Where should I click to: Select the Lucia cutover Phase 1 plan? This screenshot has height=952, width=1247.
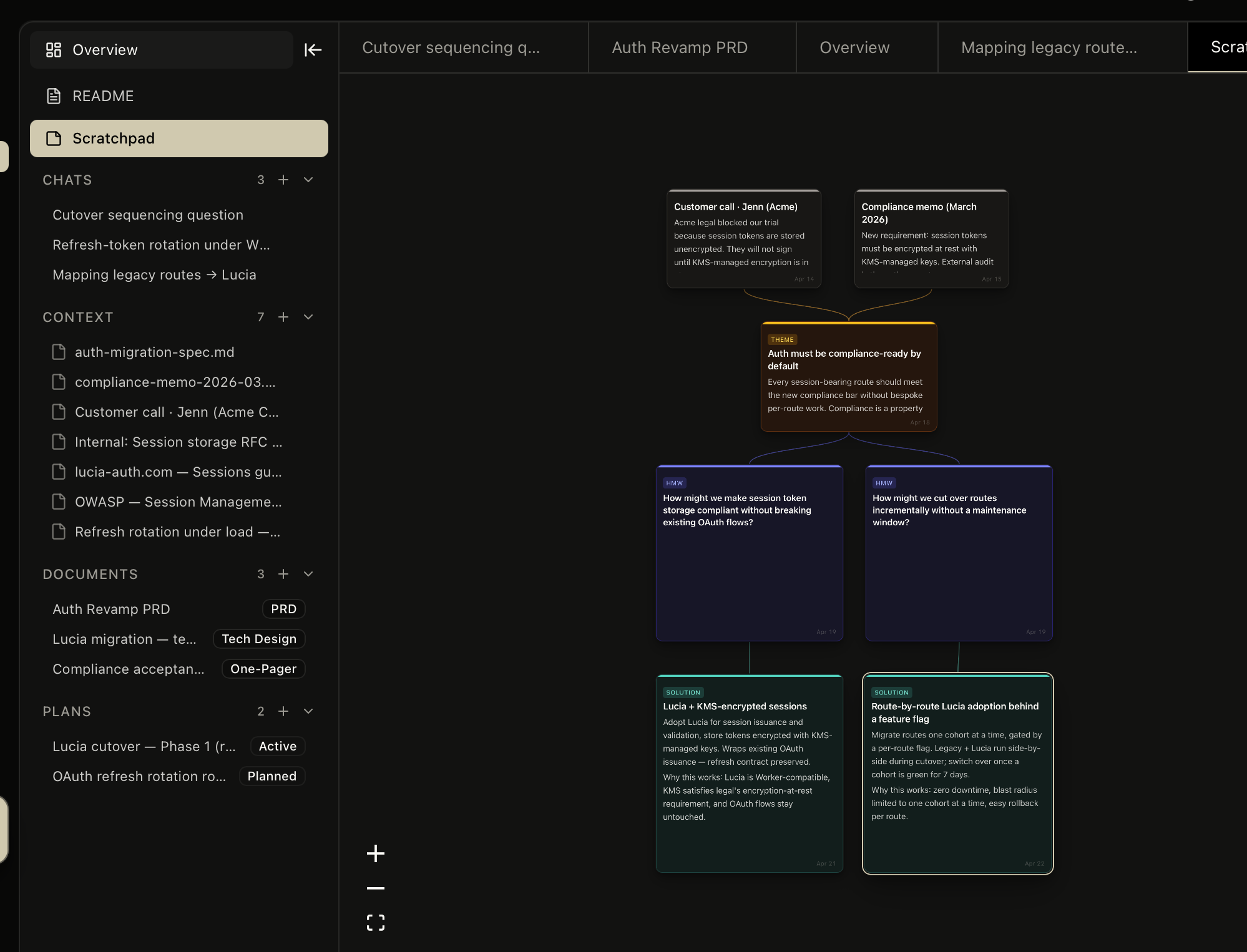(x=144, y=746)
